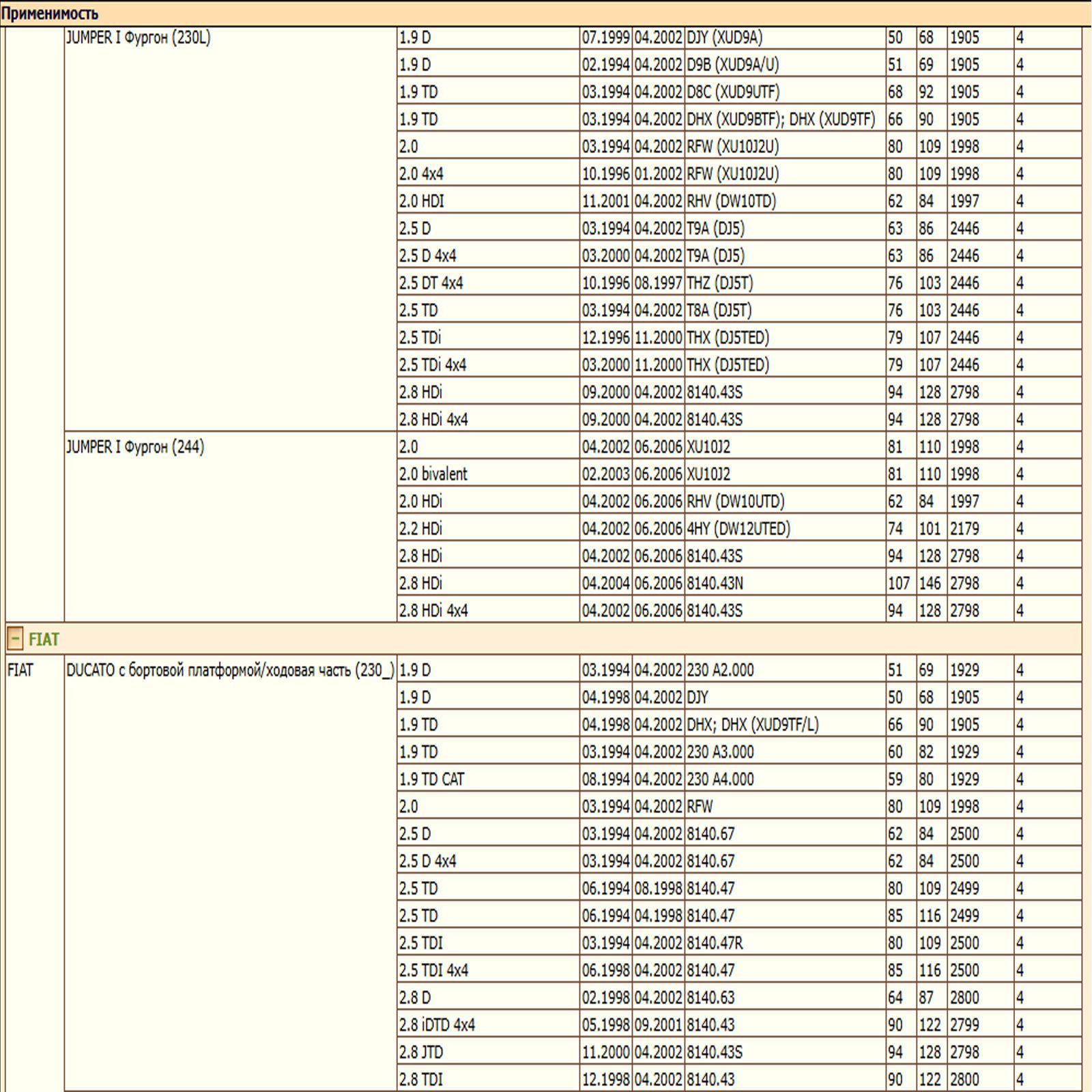This screenshot has height=1092, width=1092.
Task: Select the green FIAT group heading
Action: 44,640
